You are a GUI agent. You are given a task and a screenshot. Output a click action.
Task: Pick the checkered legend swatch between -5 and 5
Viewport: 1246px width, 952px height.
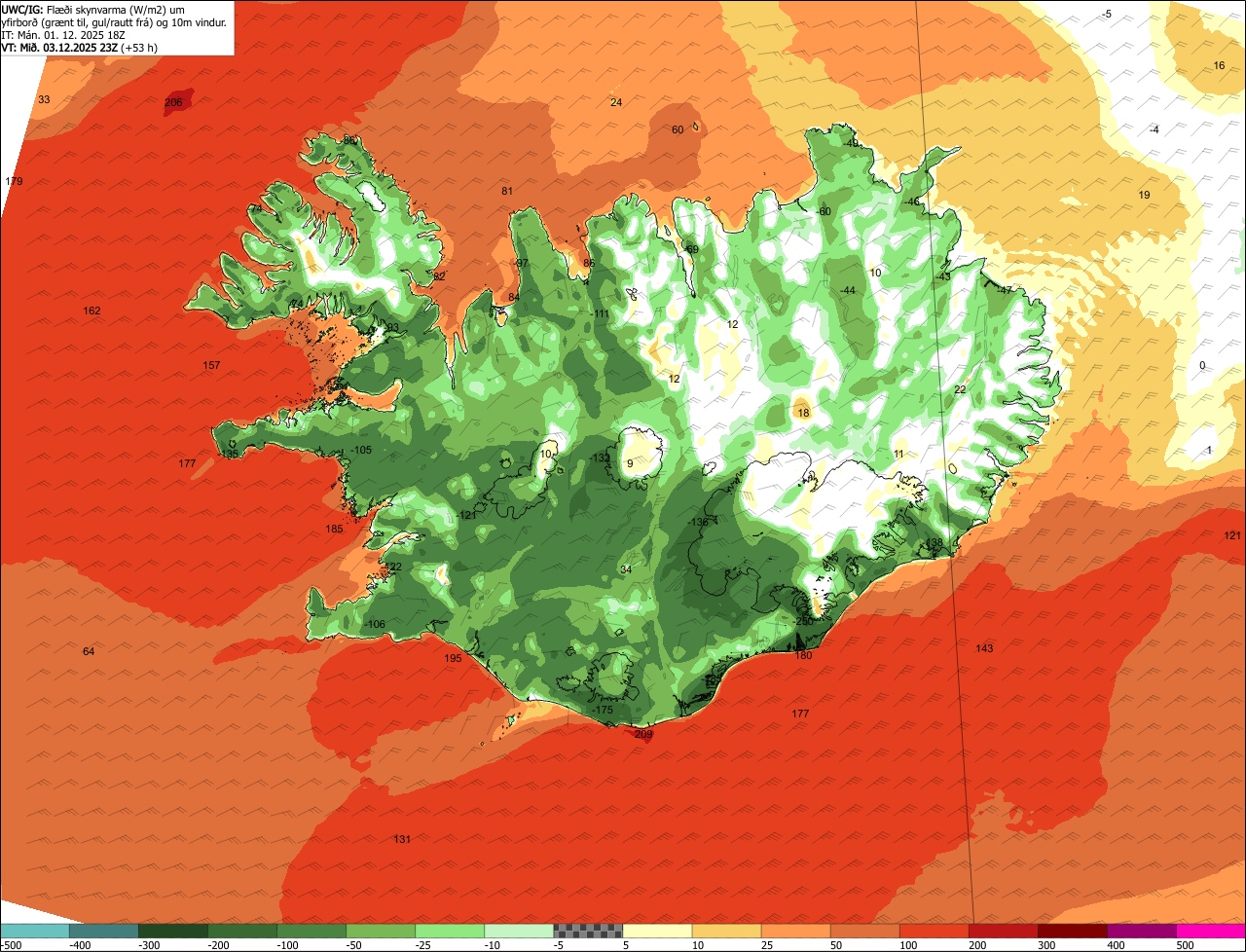point(588,931)
